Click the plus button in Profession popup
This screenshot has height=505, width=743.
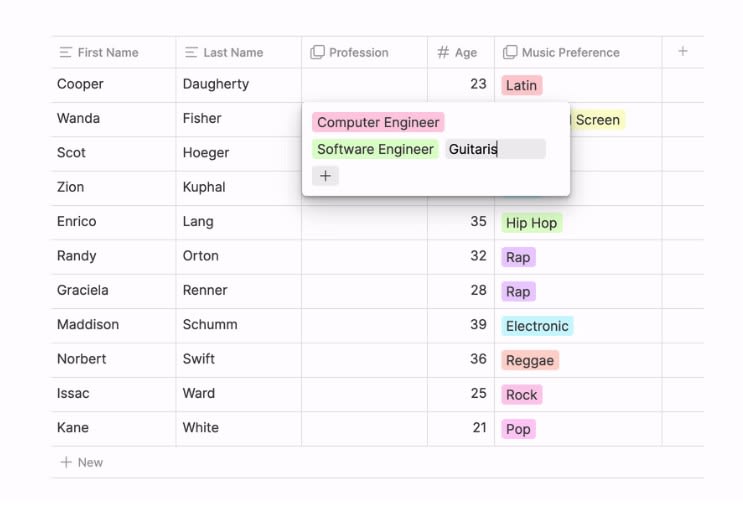tap(325, 176)
